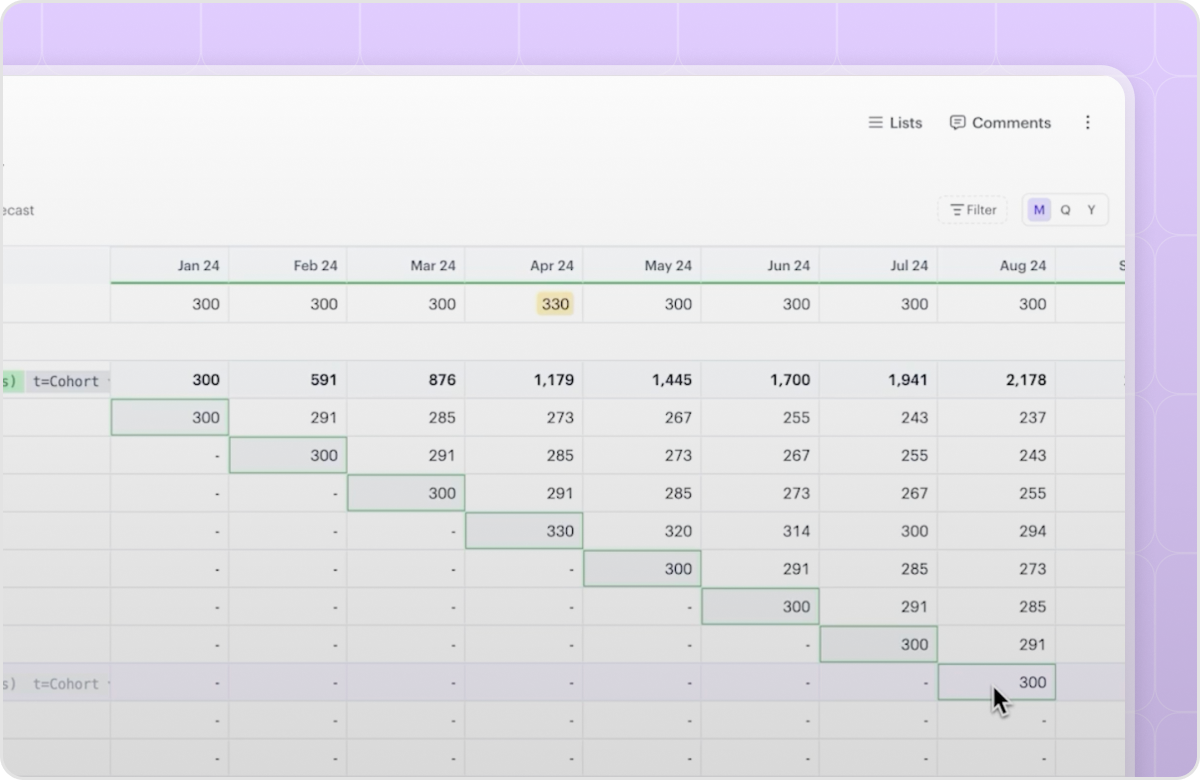Click the Filter button
1200x780 pixels.
tap(972, 210)
